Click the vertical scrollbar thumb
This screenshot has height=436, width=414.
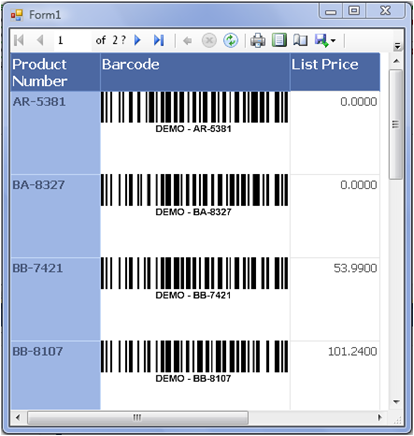tap(396, 124)
